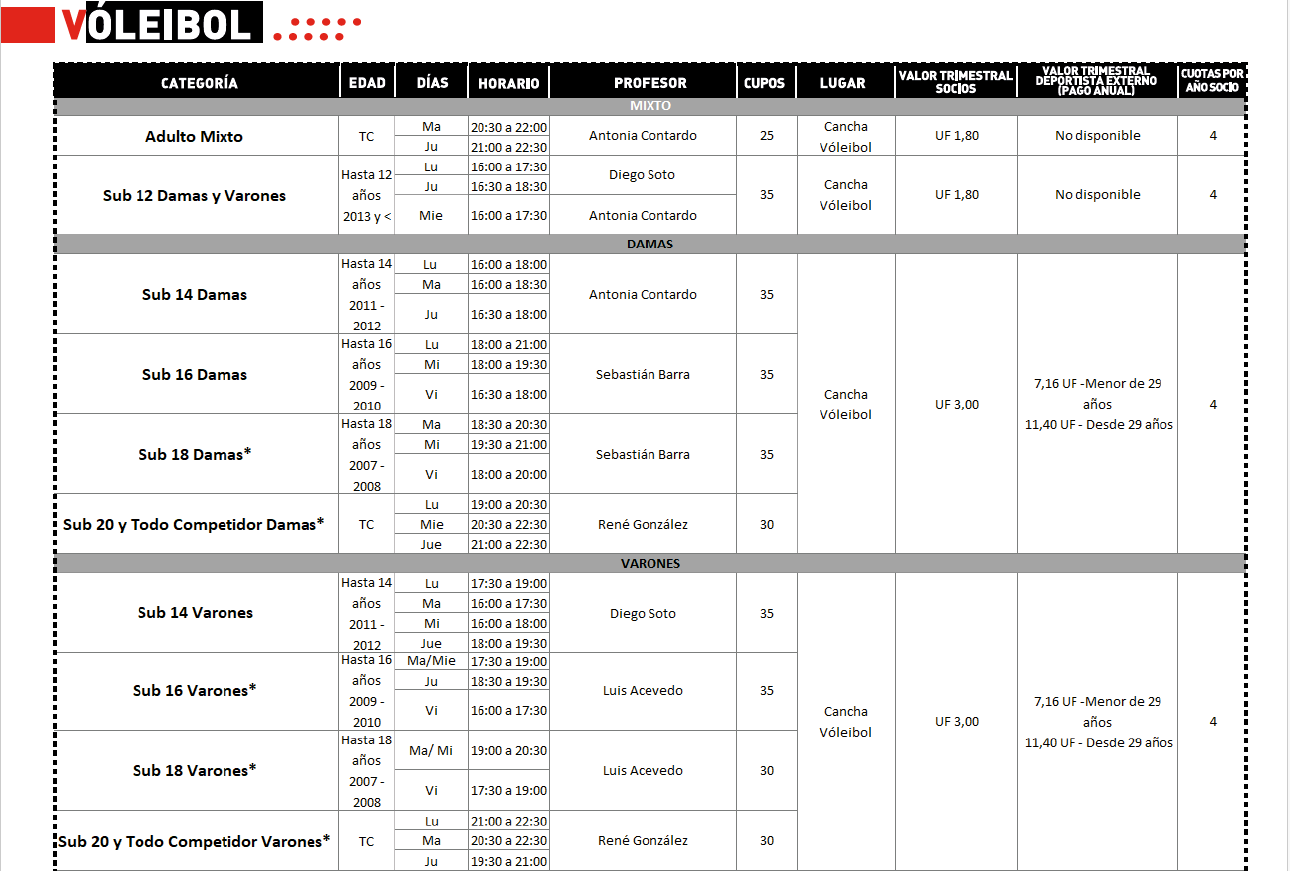Click the 25 cupos cell for Adulto Mixto

pos(766,135)
